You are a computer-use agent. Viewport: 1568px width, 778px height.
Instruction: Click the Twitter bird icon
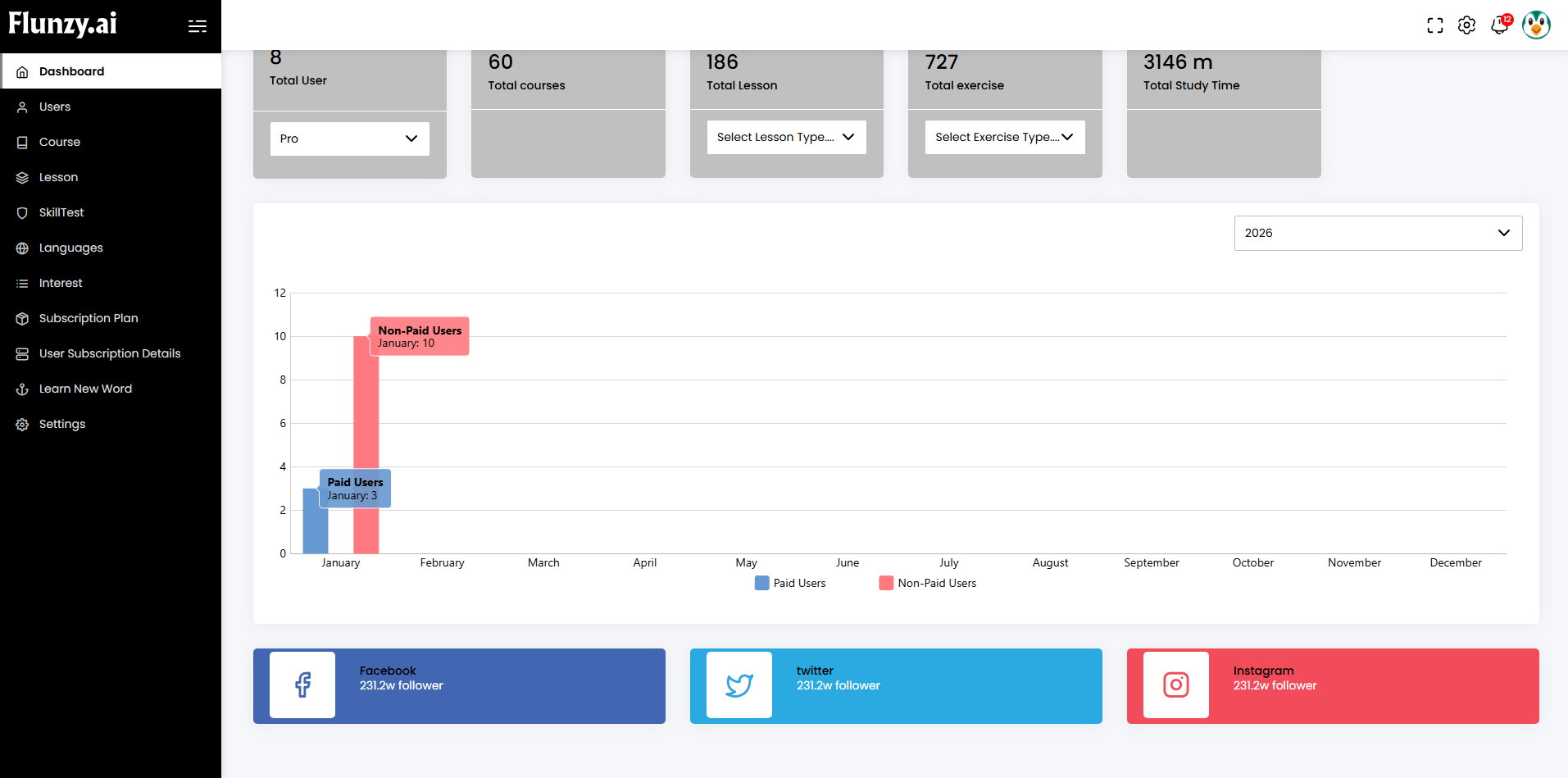(x=739, y=685)
